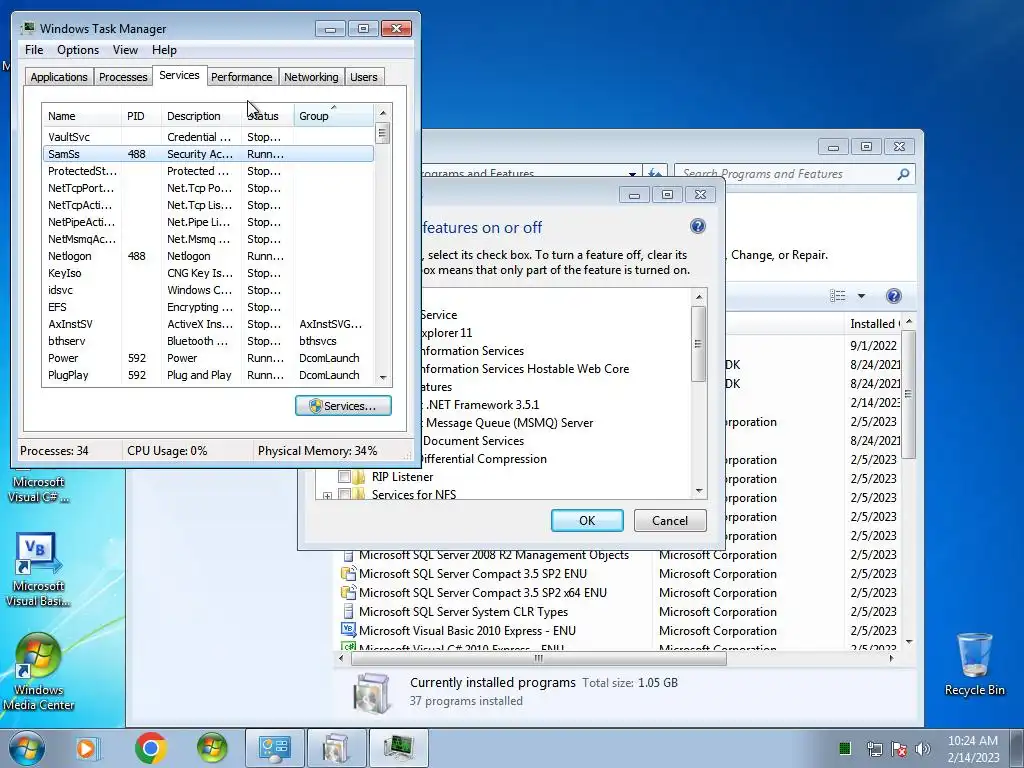
Task: Click the change view icon in Programs and Features
Action: click(837, 296)
